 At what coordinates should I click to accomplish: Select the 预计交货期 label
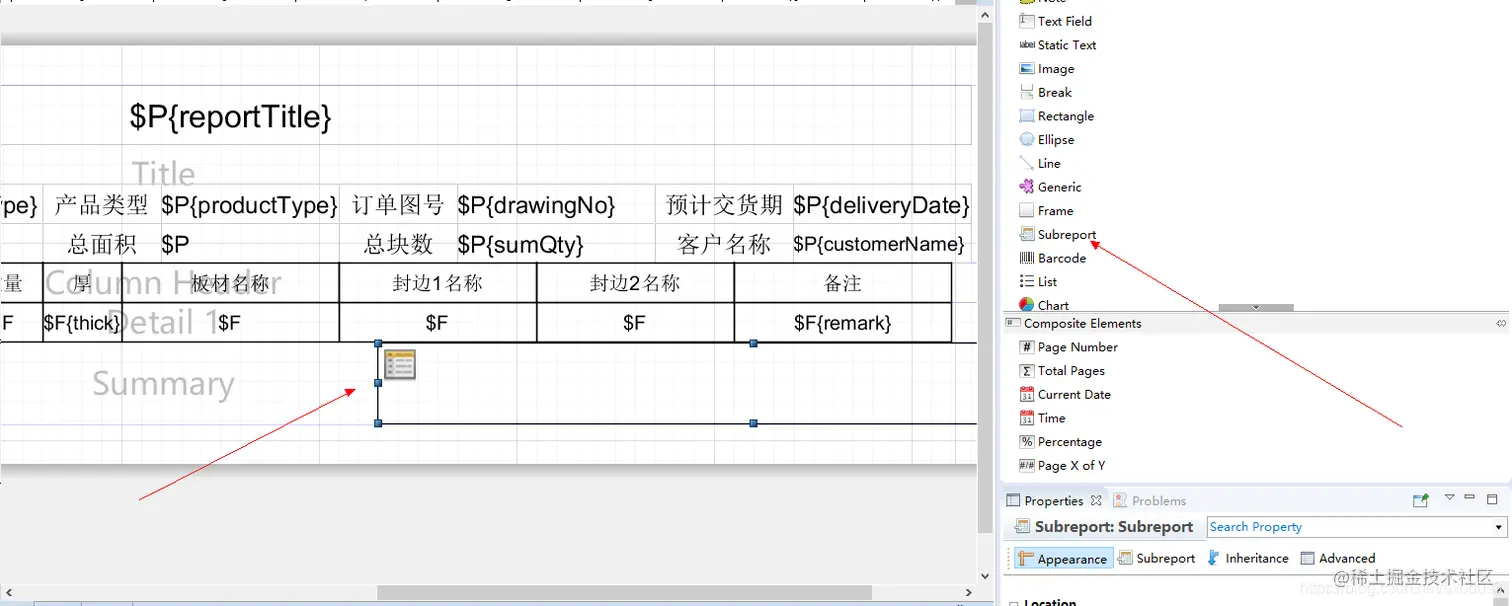(x=724, y=205)
